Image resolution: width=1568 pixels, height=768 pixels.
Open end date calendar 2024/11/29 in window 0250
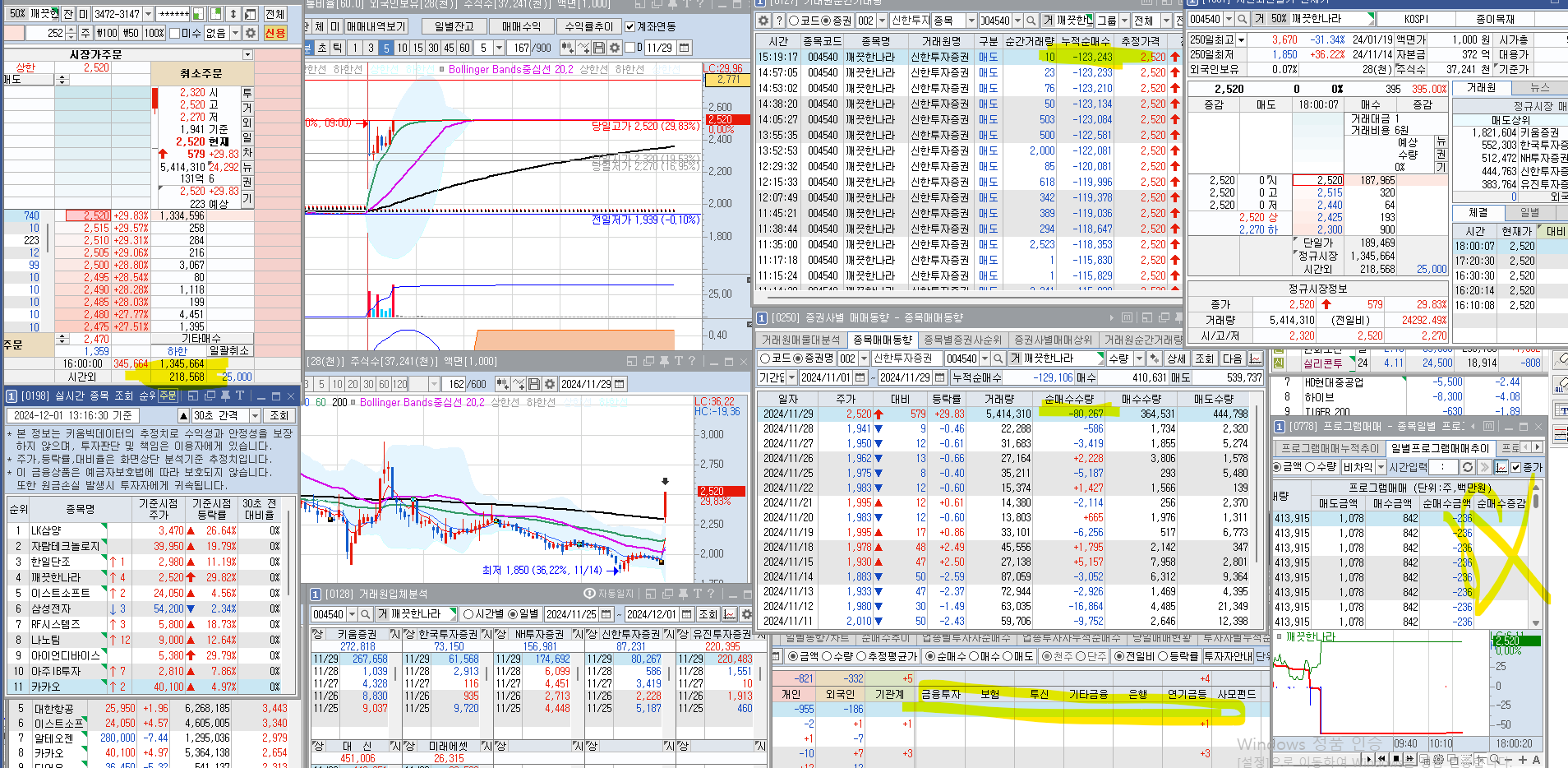click(938, 377)
